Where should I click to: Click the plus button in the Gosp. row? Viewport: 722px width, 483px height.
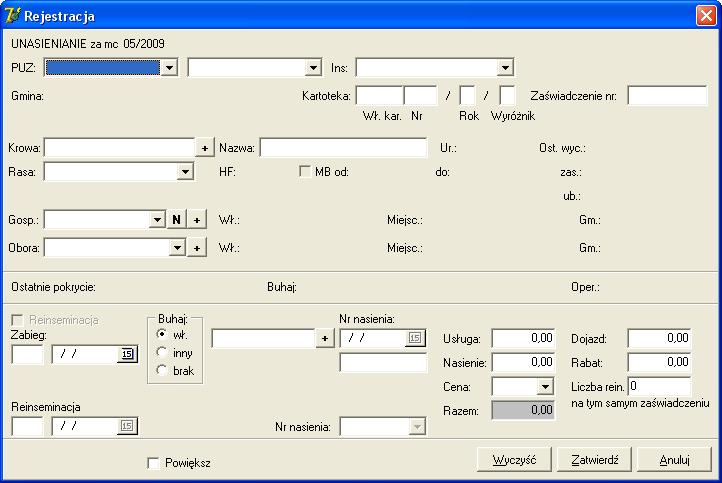(197, 220)
